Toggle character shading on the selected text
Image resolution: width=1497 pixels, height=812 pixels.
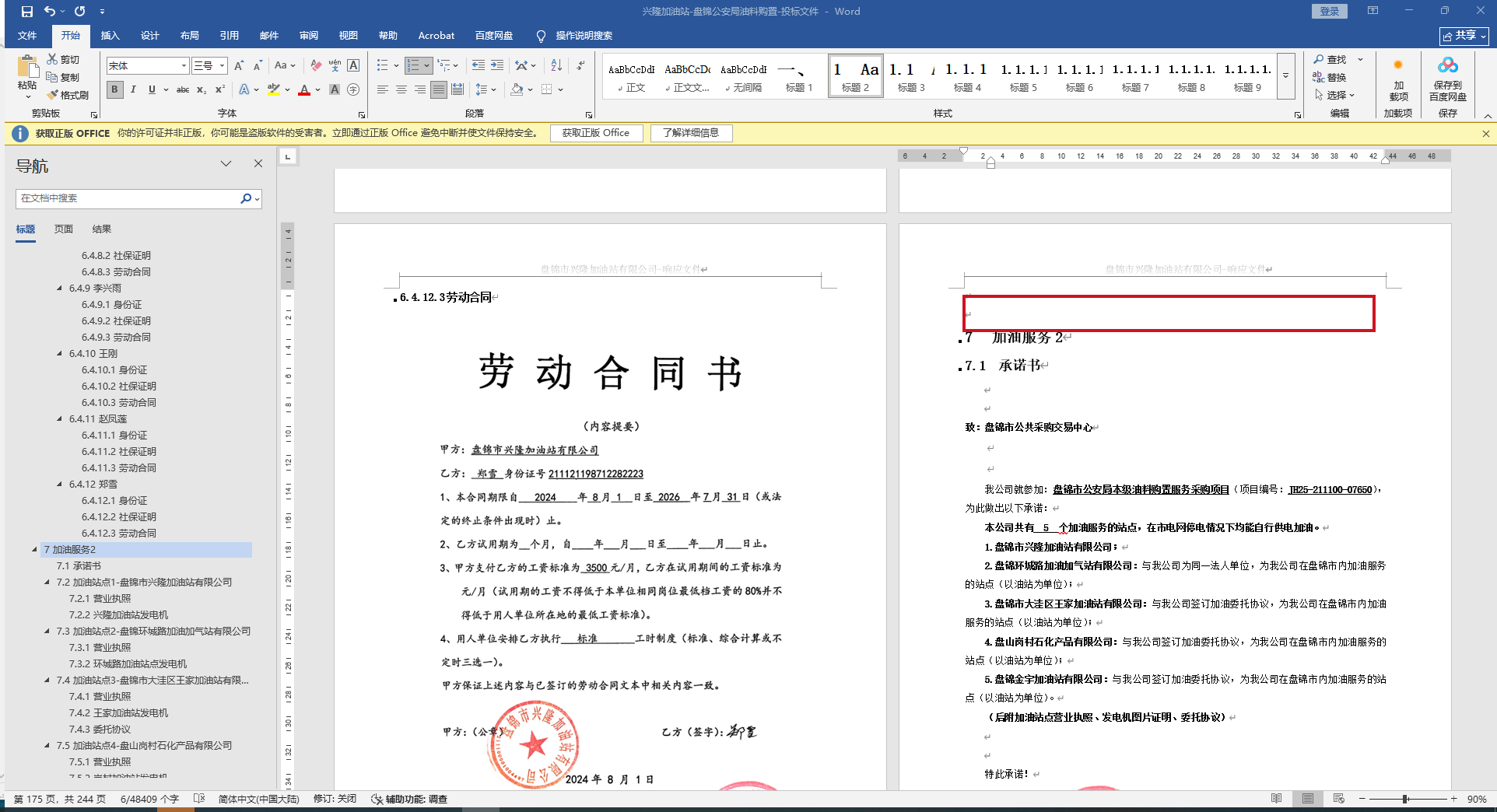[x=335, y=89]
